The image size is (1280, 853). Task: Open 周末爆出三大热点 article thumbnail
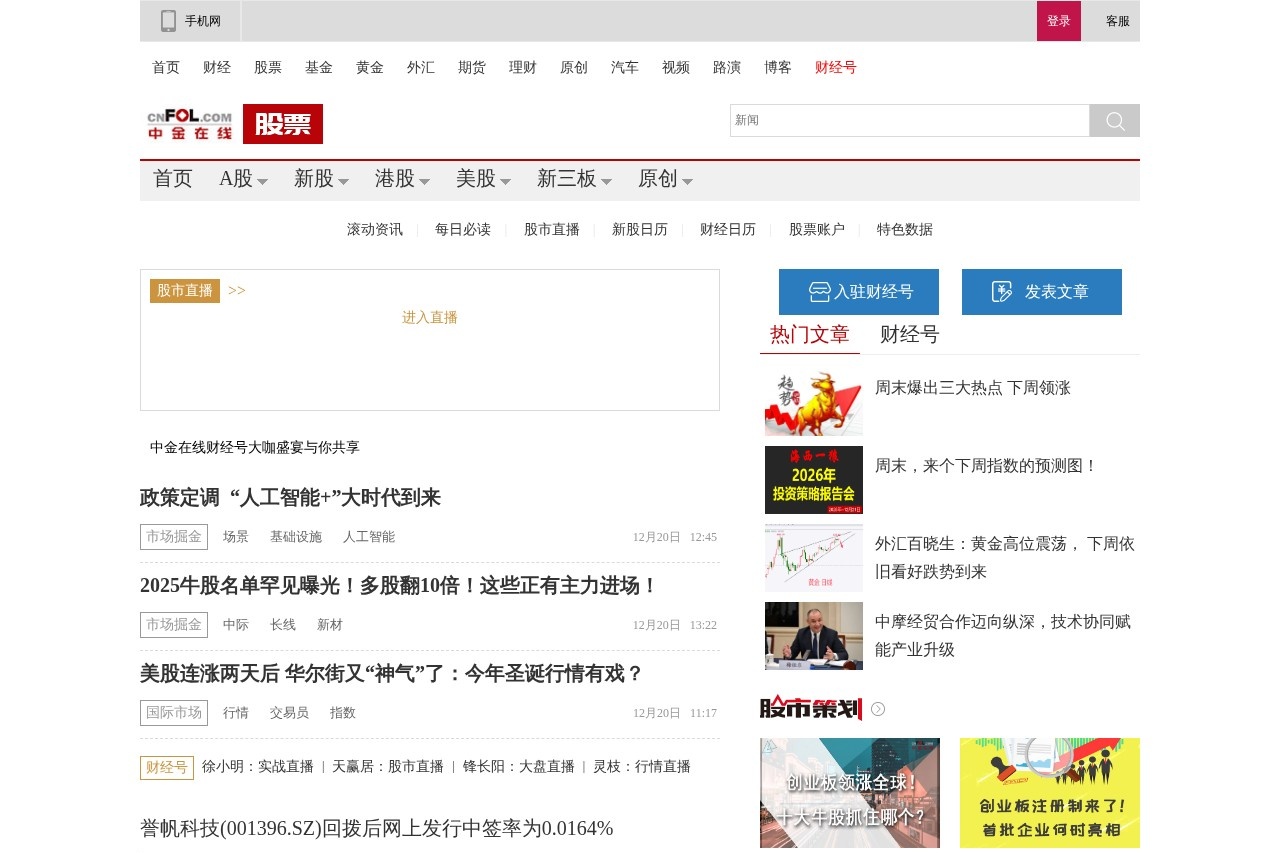[813, 402]
